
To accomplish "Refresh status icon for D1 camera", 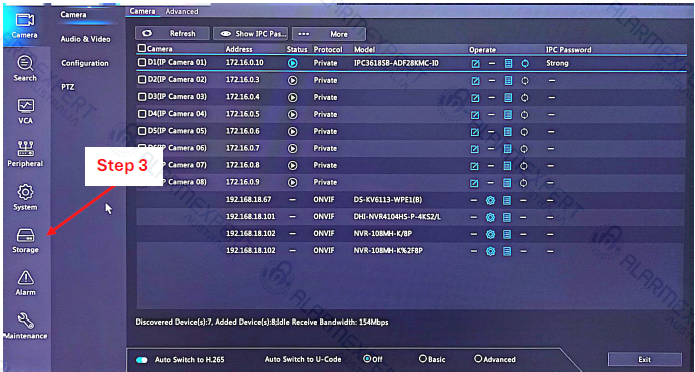I will 525,64.
